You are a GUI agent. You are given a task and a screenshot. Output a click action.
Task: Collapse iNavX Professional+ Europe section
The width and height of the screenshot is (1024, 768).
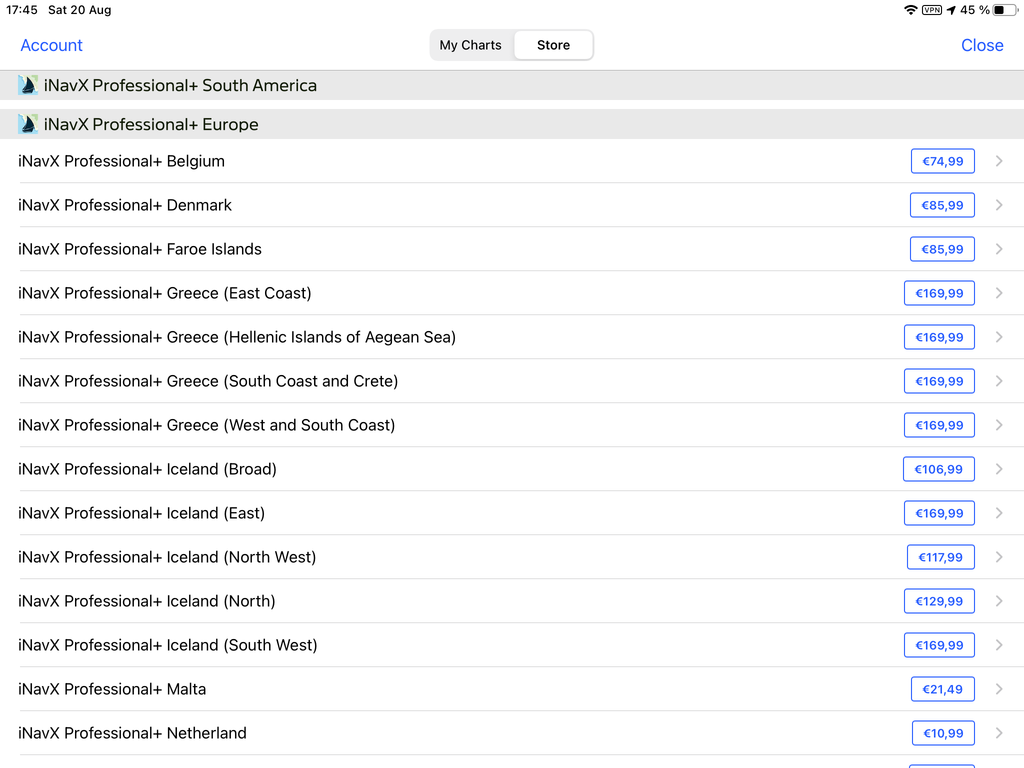coord(512,124)
